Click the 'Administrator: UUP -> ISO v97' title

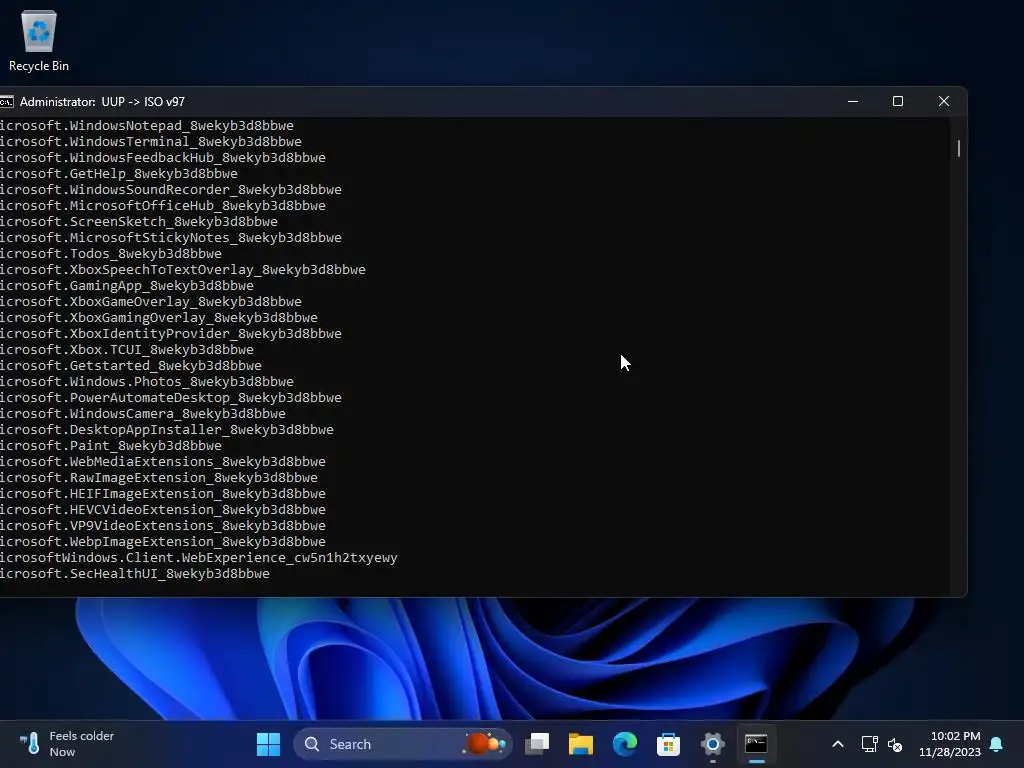tap(103, 102)
